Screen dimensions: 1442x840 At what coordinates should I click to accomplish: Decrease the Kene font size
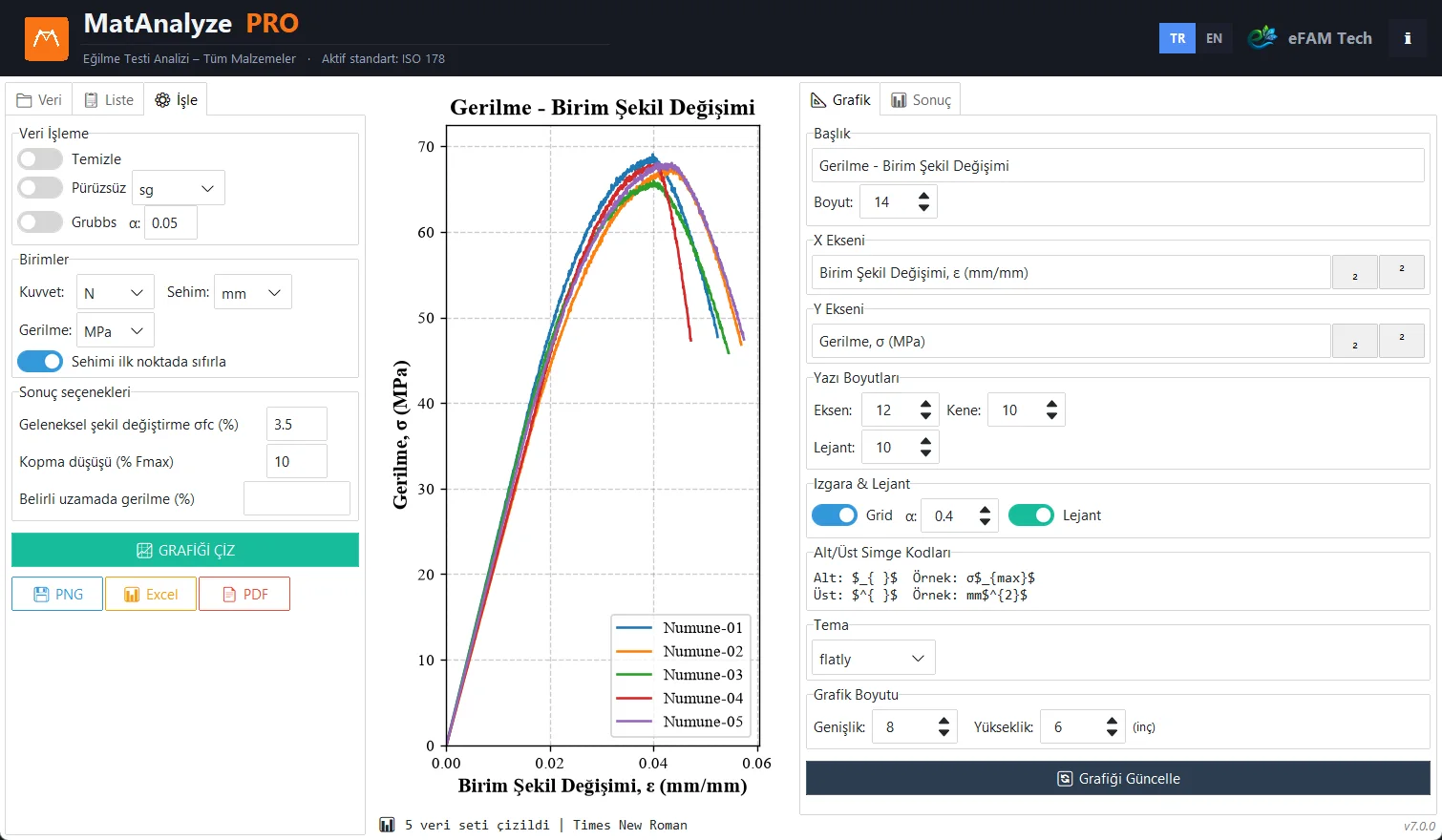coord(1051,415)
